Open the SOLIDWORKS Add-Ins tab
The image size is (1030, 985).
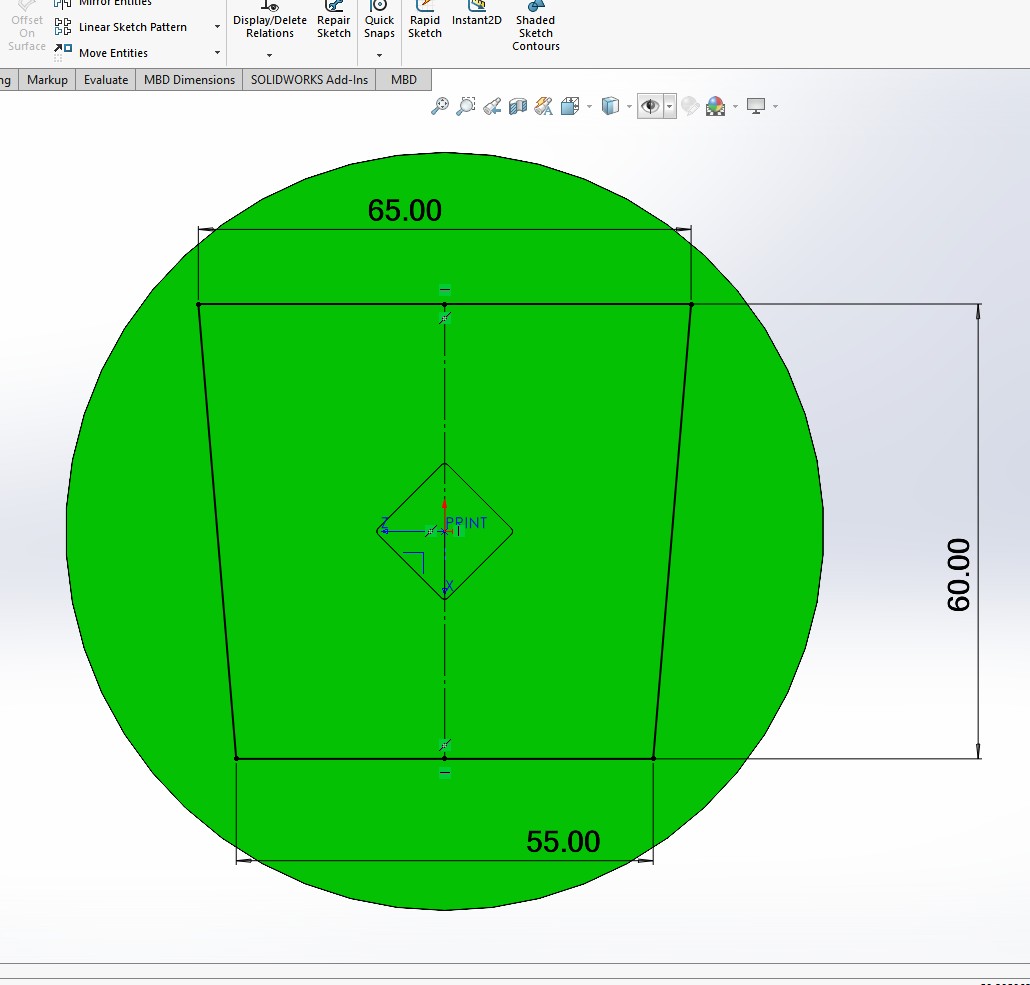[309, 80]
